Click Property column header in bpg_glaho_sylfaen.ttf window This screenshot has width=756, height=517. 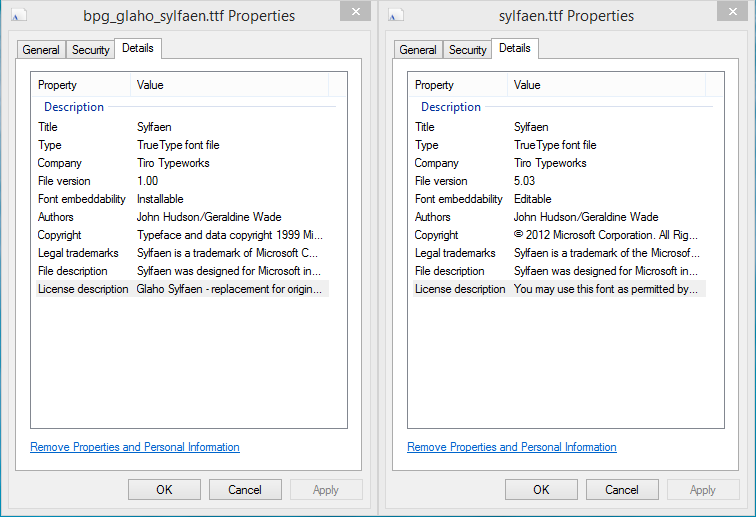(81, 85)
